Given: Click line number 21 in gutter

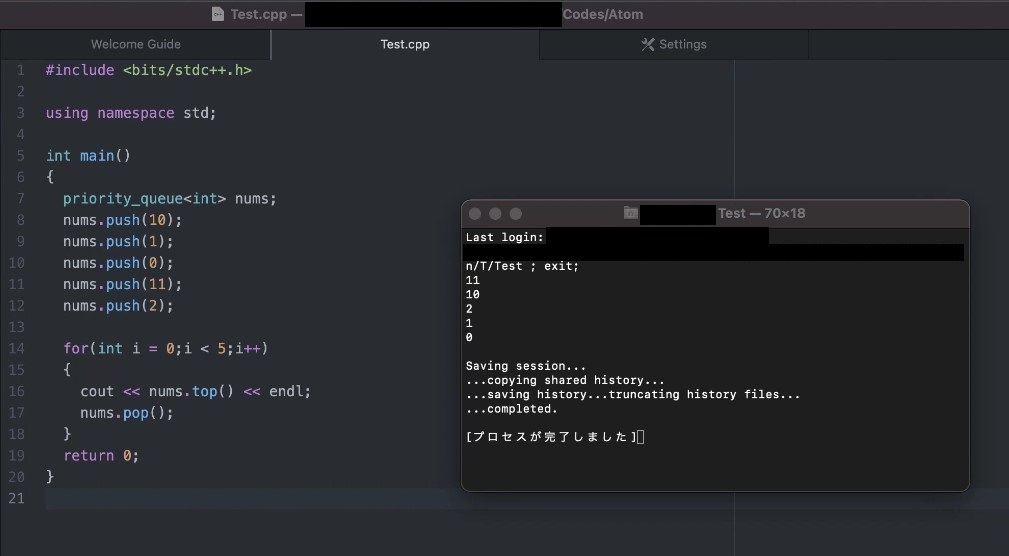Looking at the screenshot, I should tap(17, 499).
